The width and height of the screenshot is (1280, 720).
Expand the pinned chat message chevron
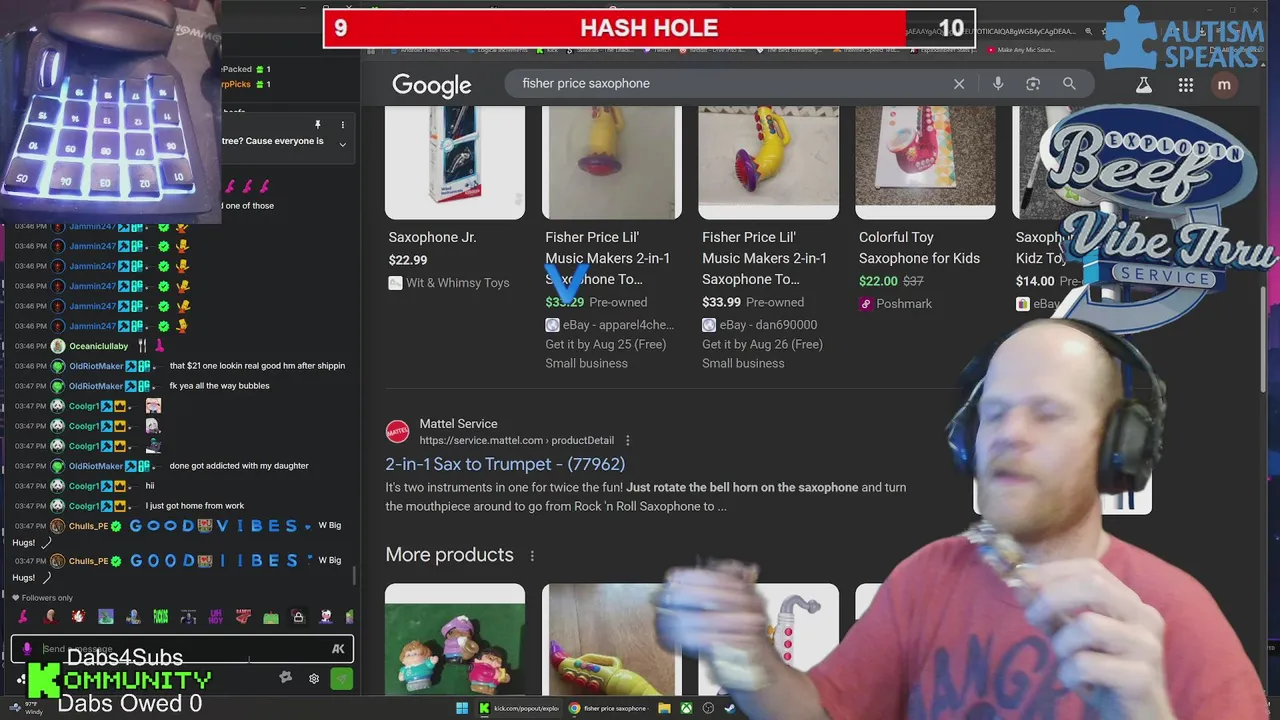coord(342,145)
